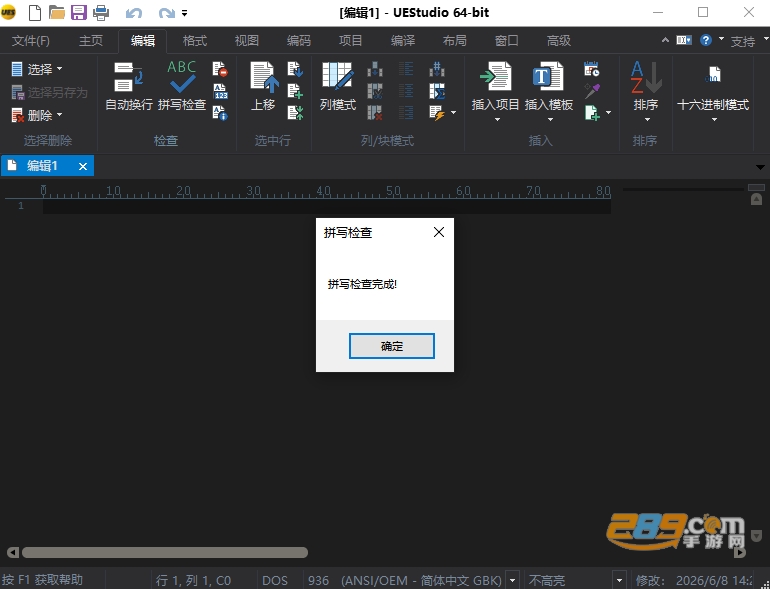Toggle 自动换行 word wrap
770x589 pixels.
coord(129,85)
